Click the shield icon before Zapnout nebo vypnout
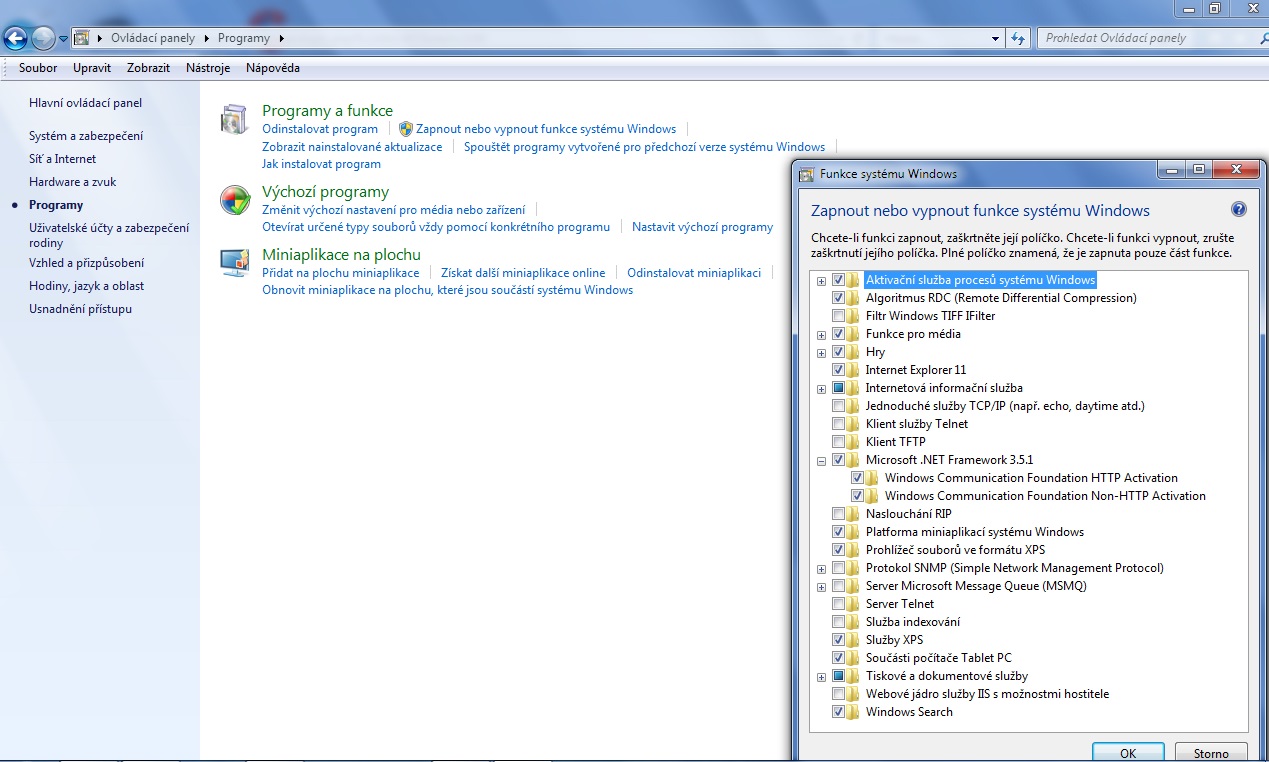The height and width of the screenshot is (762, 1269). [405, 129]
